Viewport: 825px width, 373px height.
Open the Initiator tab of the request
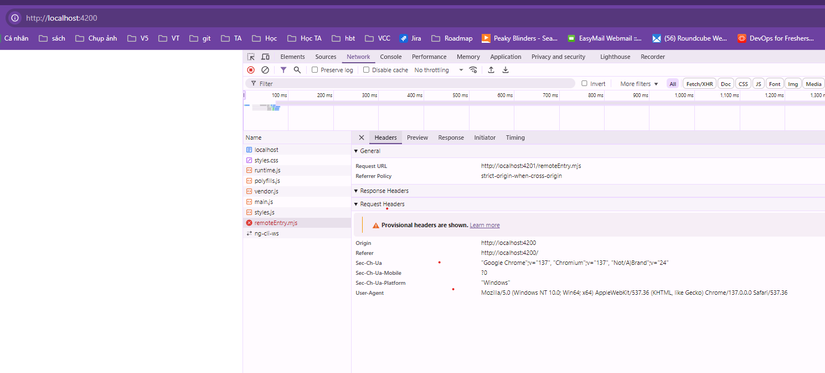pos(485,137)
